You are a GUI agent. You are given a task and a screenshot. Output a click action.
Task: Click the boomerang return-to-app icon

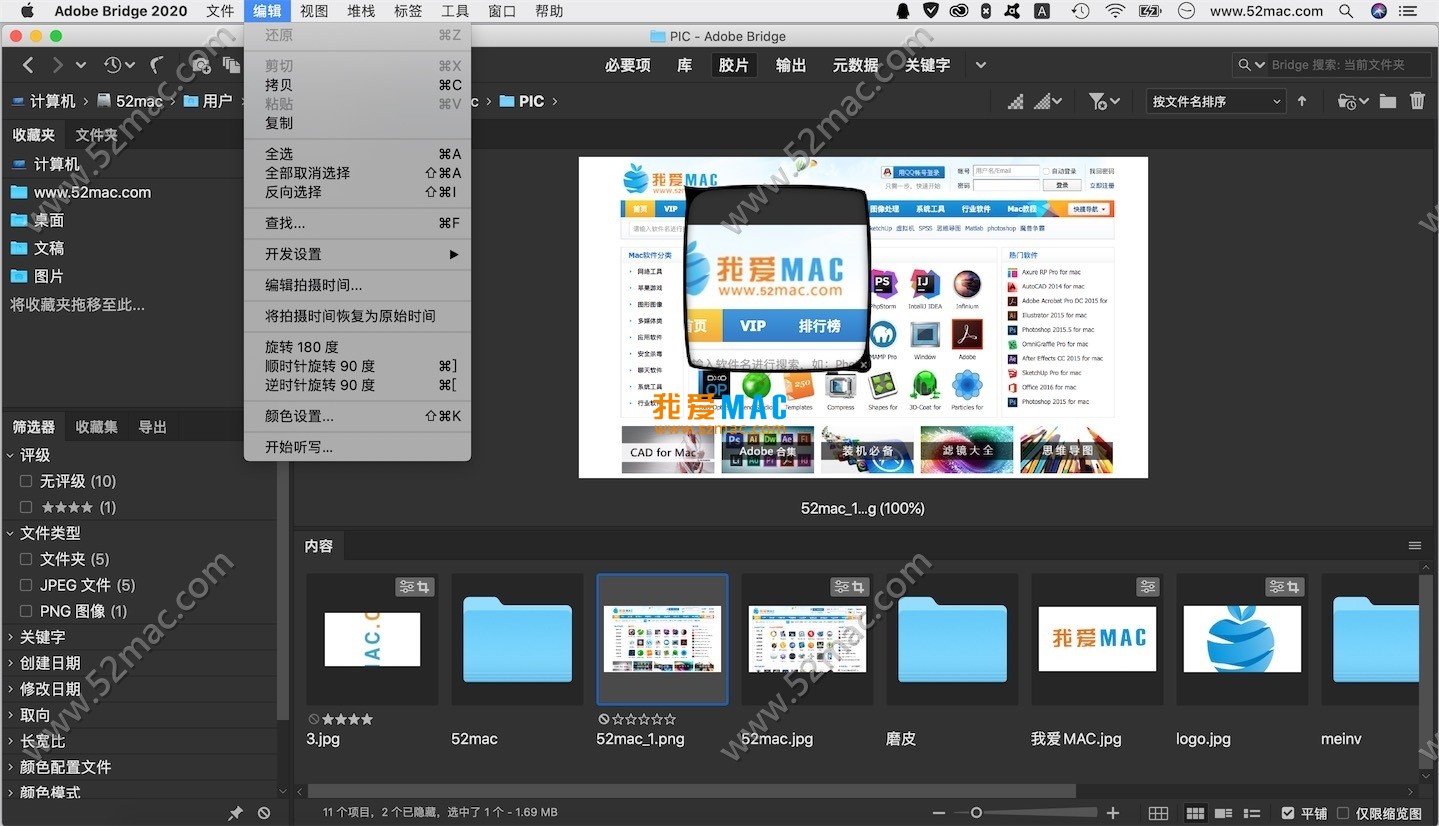pos(156,65)
